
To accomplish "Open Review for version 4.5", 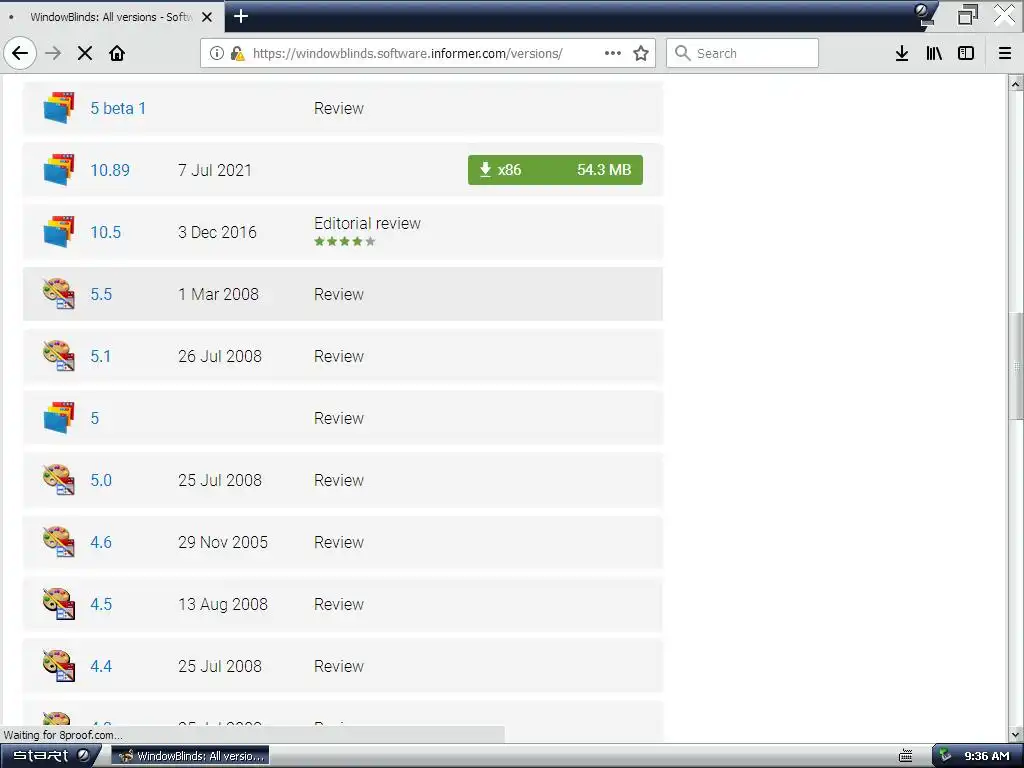I will 339,605.
